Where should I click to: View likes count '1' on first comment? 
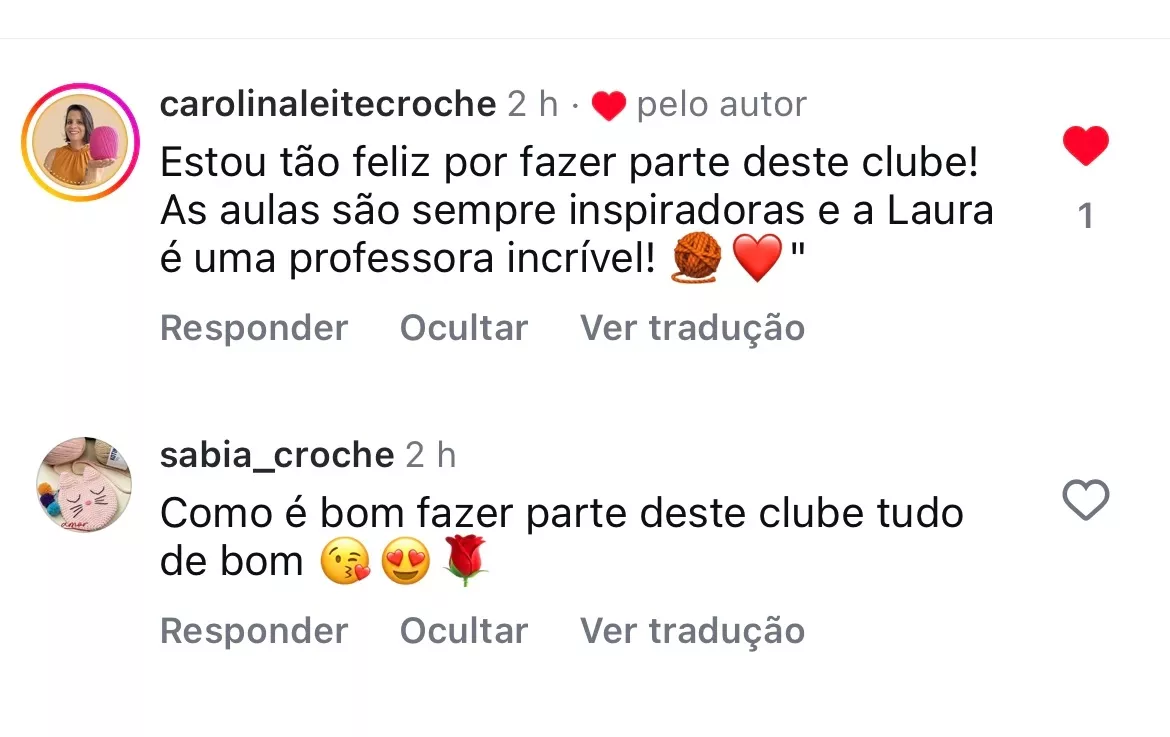1086,216
